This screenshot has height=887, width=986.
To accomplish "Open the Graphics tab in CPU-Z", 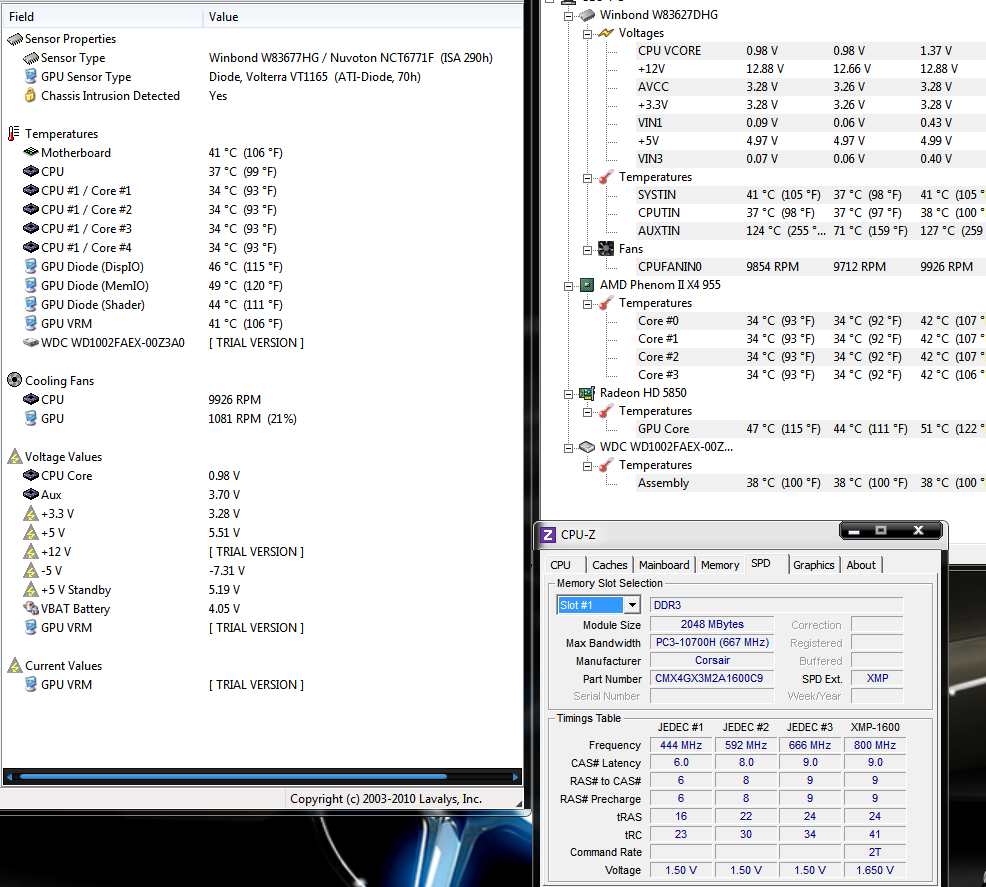I will click(x=813, y=565).
